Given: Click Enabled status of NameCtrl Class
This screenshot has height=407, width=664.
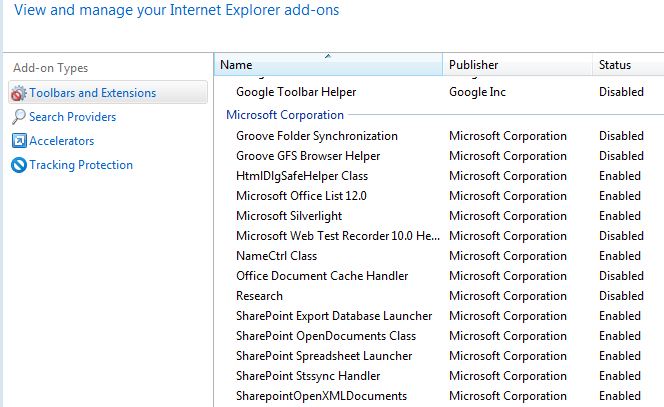Looking at the screenshot, I should pyautogui.click(x=620, y=256).
